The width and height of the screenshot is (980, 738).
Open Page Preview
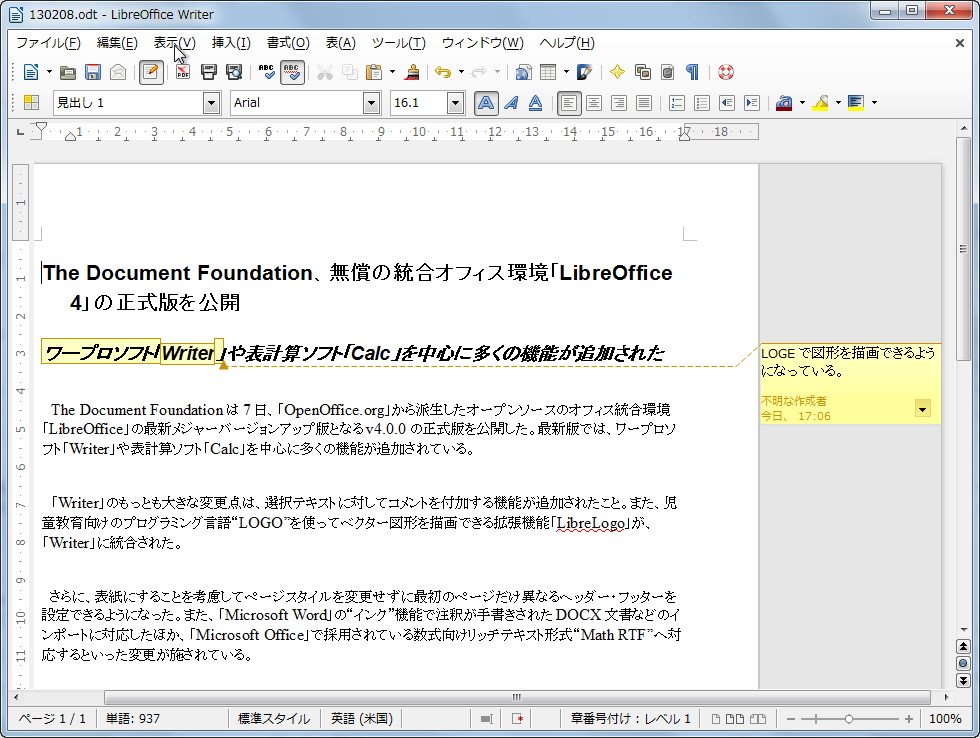click(234, 72)
